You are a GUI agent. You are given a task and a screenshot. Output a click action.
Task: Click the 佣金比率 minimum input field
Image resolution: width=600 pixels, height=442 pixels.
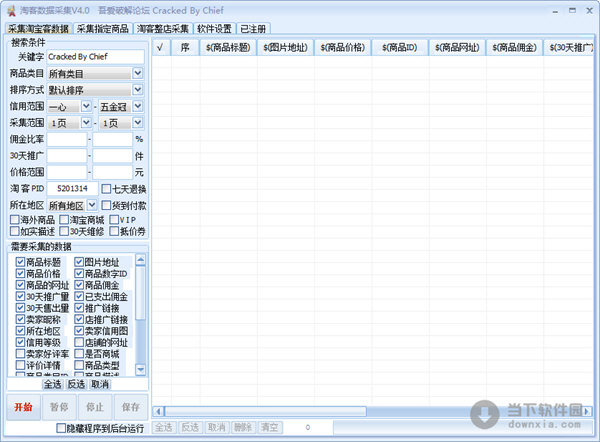67,139
